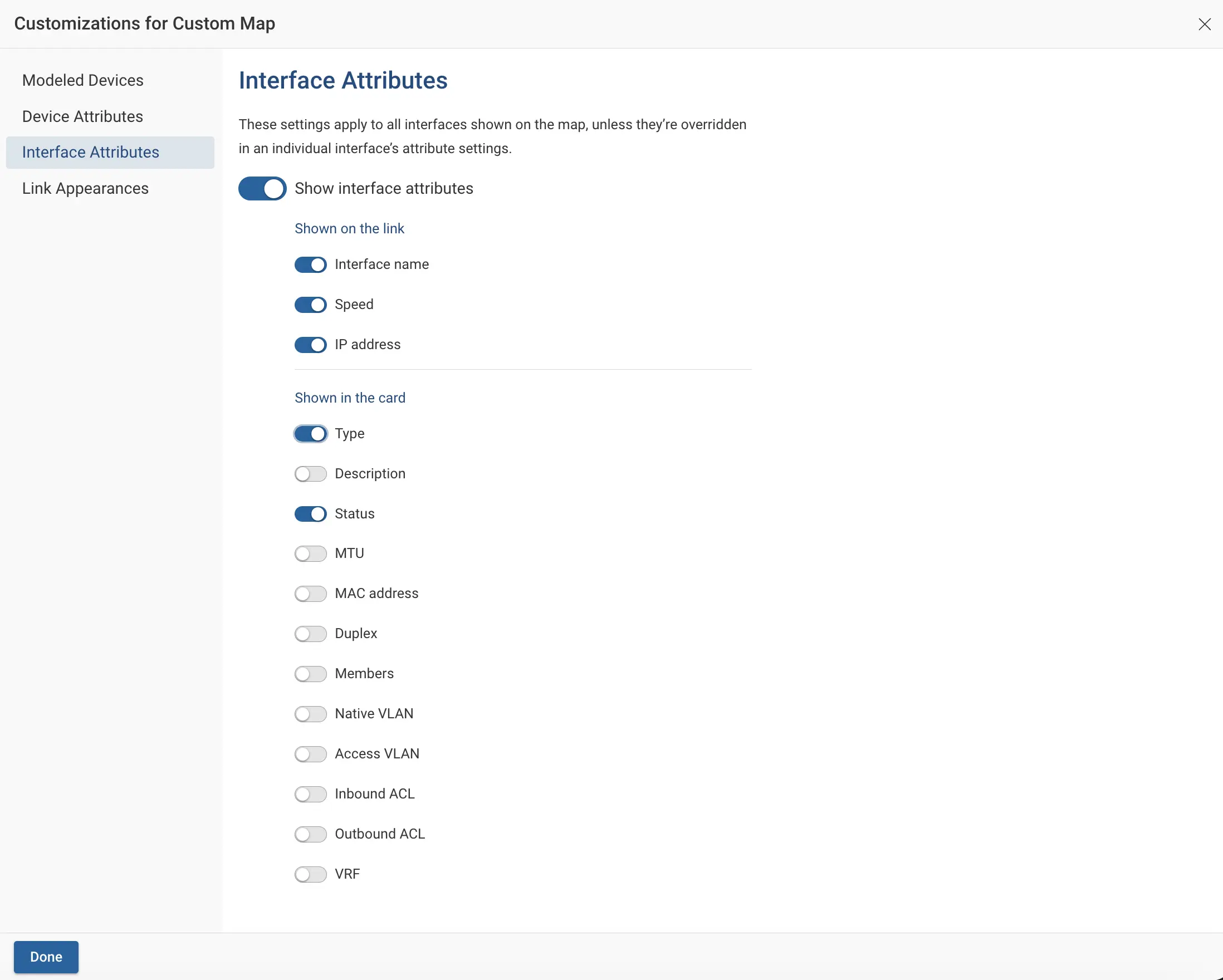Click the Done button
Image resolution: width=1223 pixels, height=980 pixels.
[x=46, y=957]
